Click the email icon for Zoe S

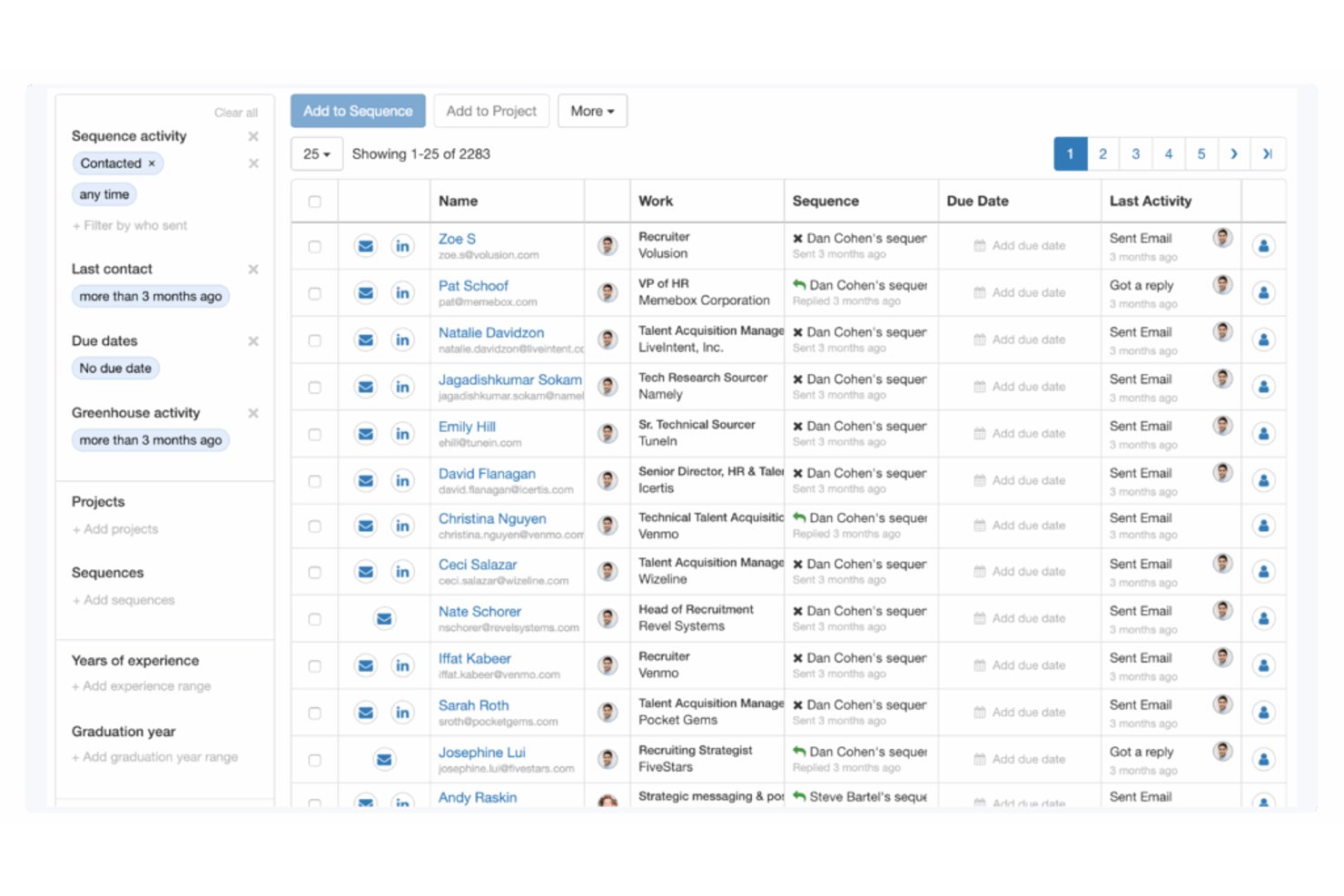point(365,246)
